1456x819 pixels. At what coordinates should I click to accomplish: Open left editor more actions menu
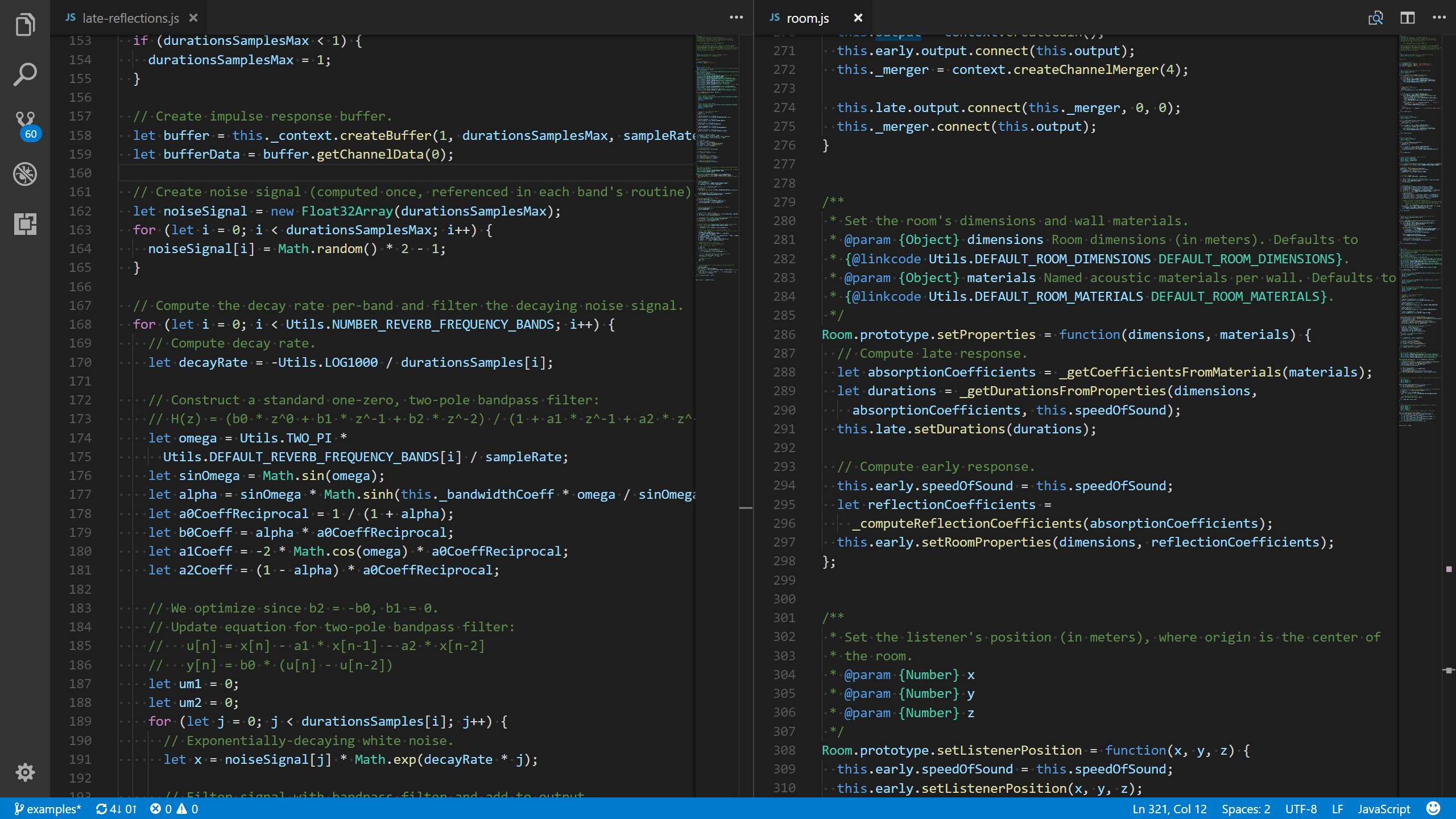point(736,18)
